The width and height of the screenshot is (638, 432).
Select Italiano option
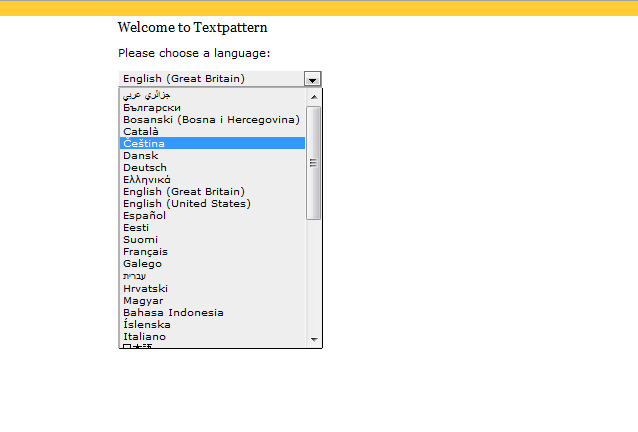point(213,336)
